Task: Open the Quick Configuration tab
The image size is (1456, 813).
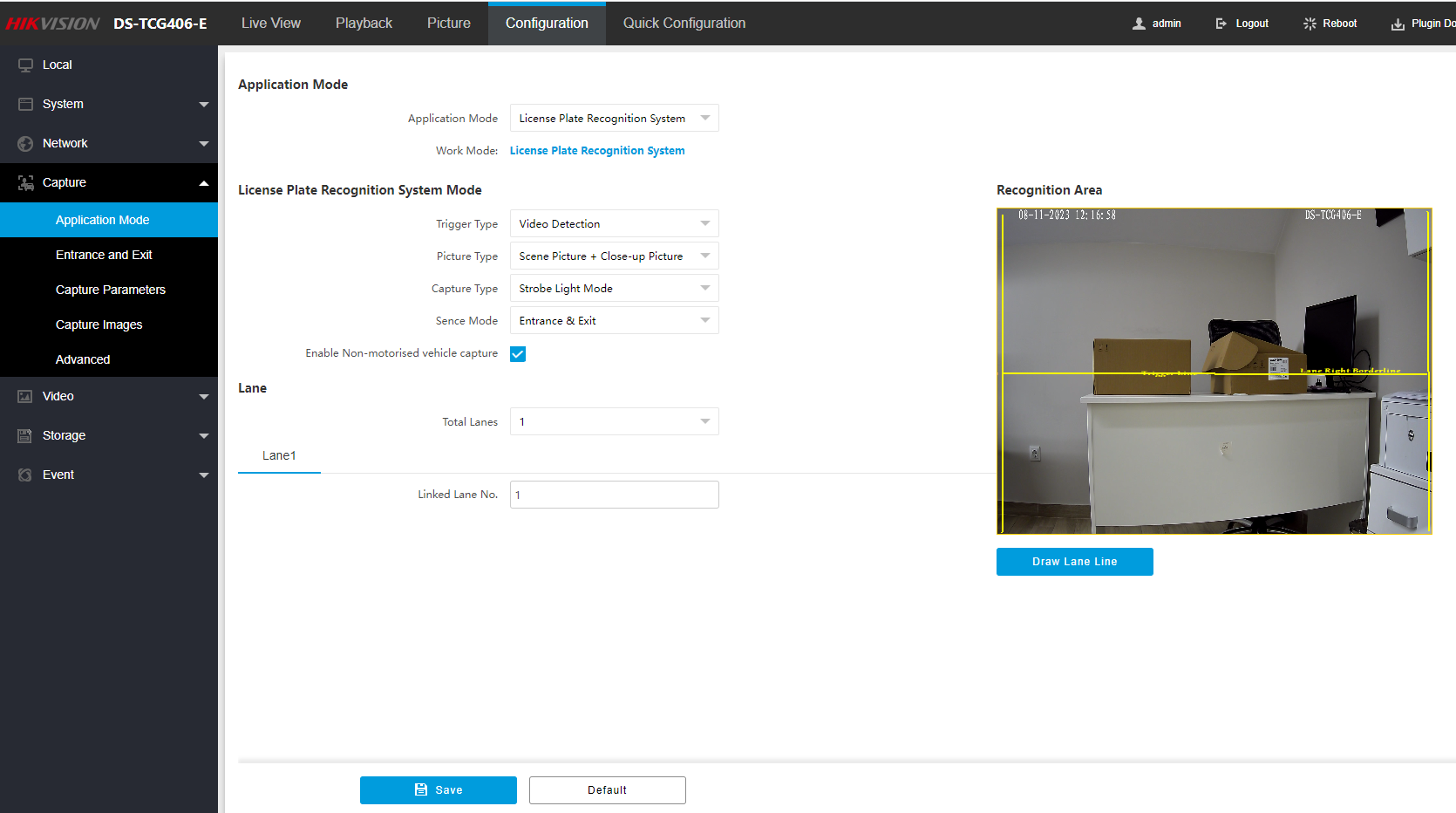Action: [x=684, y=24]
